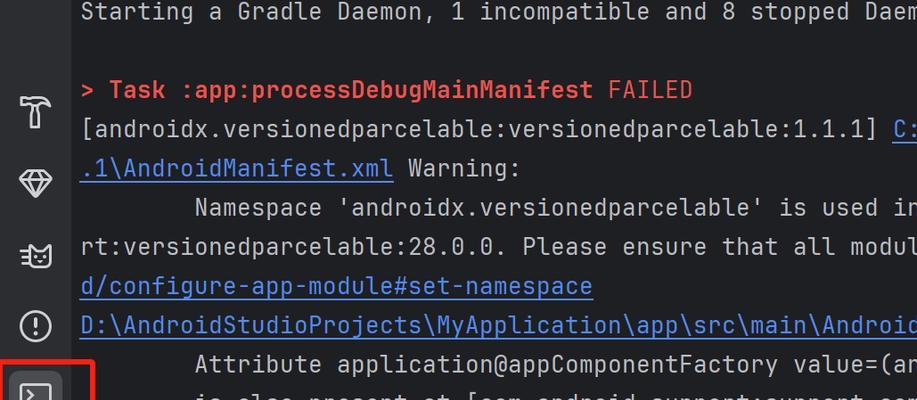The image size is (917, 400).
Task: Open the .1\AndroidManifest.xml file link
Action: 236,169
